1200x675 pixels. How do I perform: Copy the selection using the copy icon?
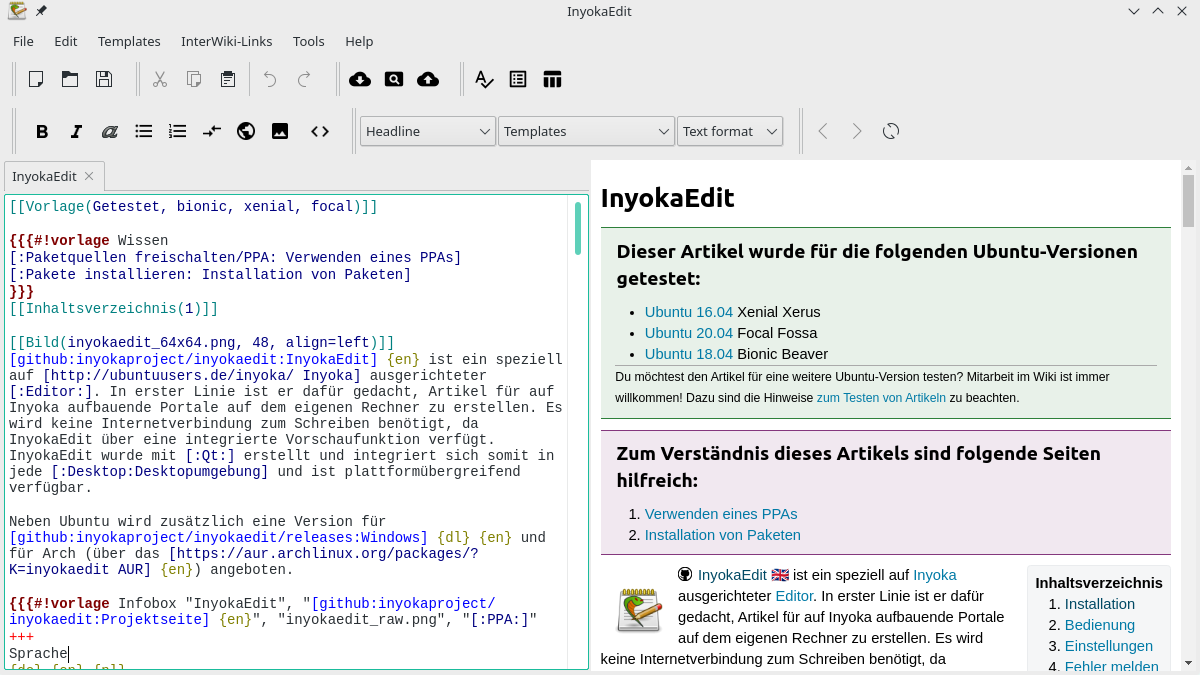click(194, 79)
